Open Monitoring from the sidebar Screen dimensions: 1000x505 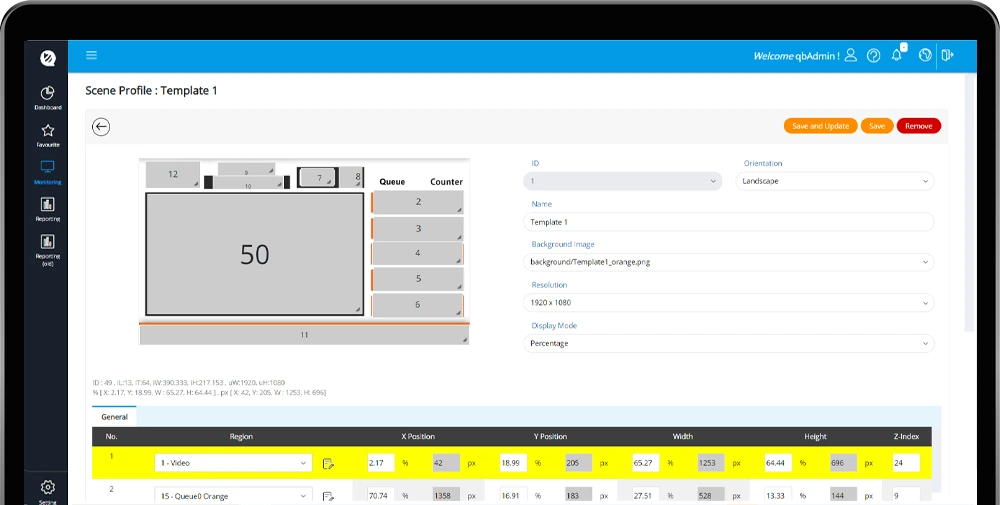point(48,172)
